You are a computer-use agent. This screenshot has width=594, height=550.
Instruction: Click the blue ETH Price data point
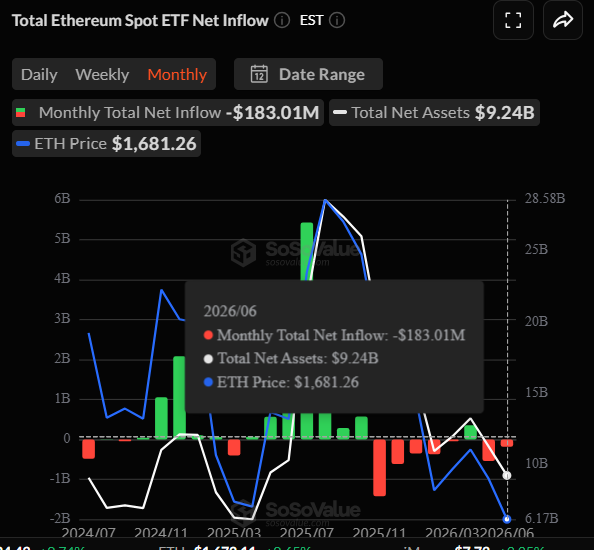(x=507, y=519)
